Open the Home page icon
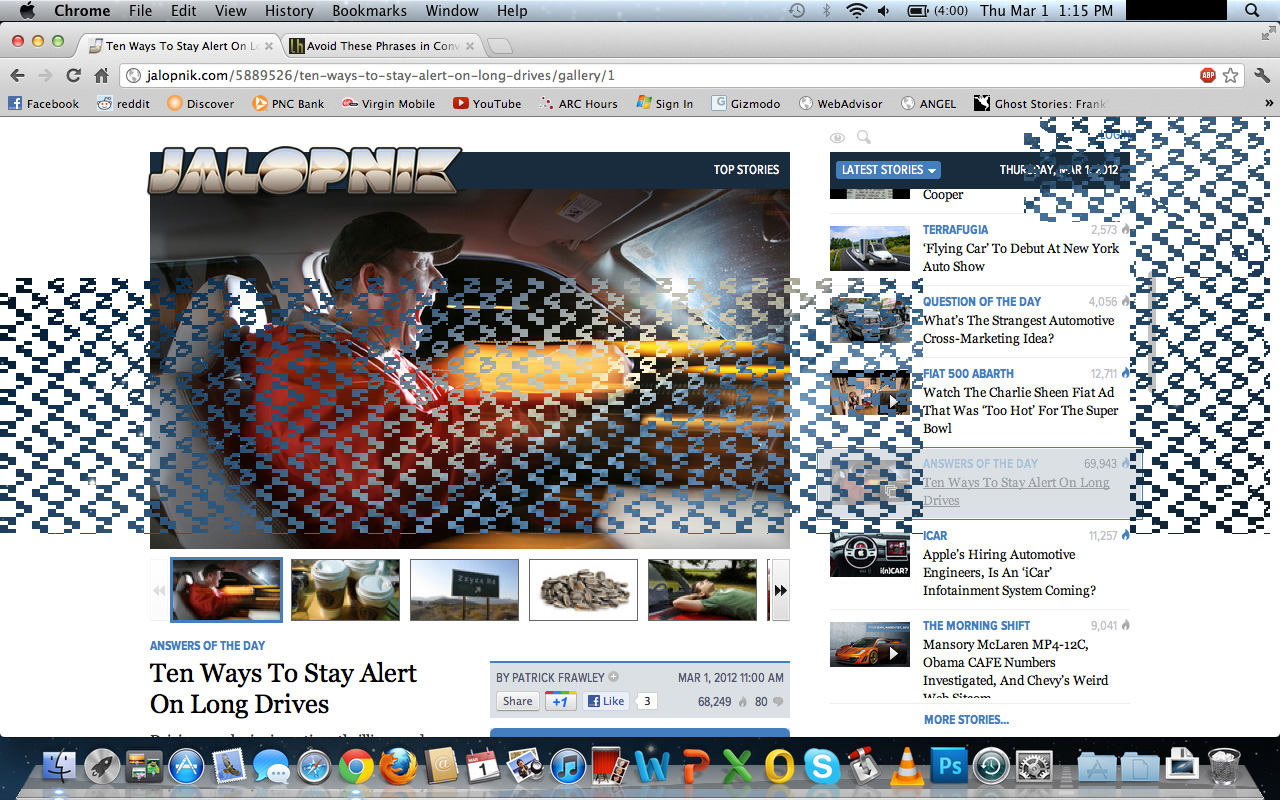 click(x=101, y=75)
